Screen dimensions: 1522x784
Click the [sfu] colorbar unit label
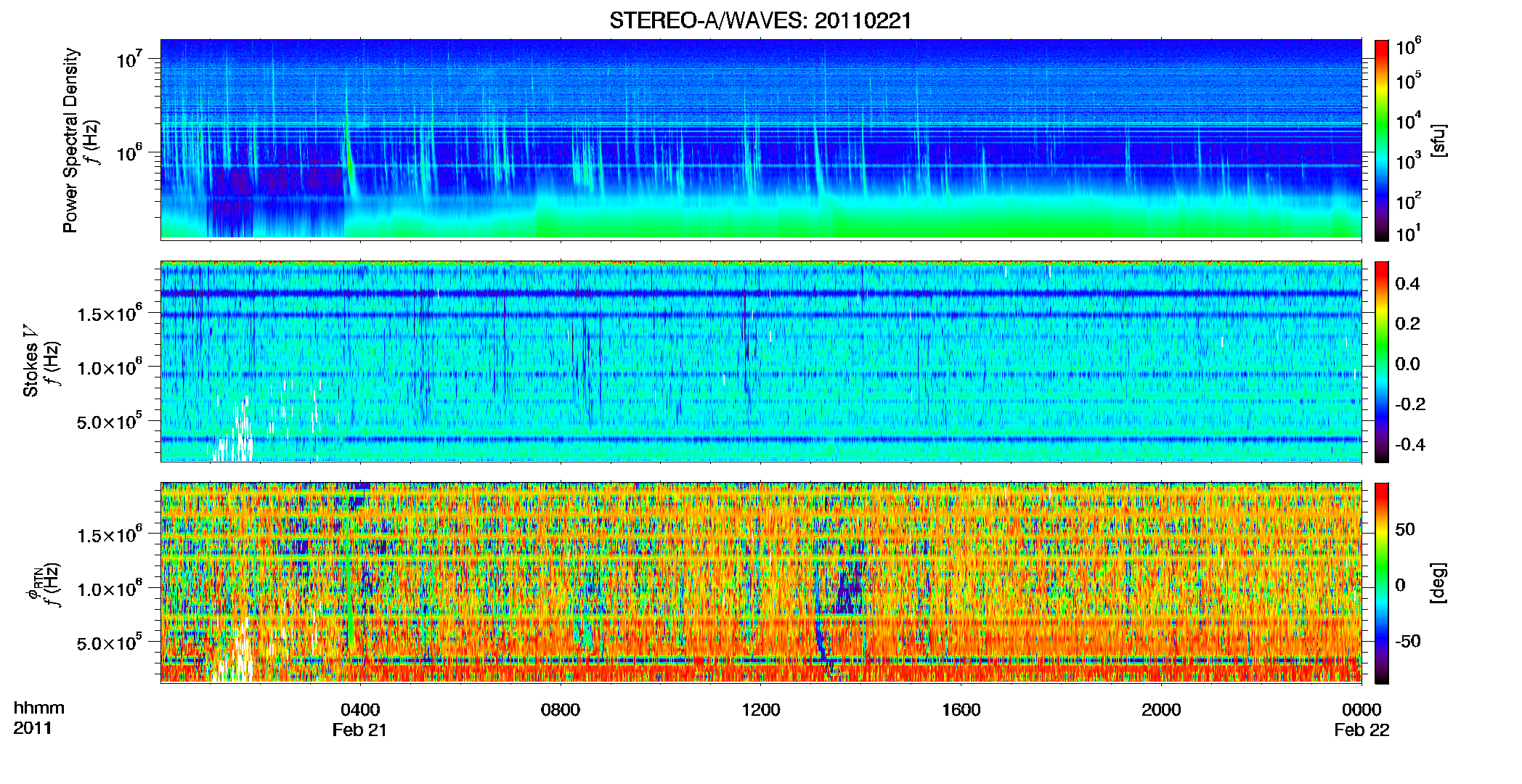(x=1438, y=140)
